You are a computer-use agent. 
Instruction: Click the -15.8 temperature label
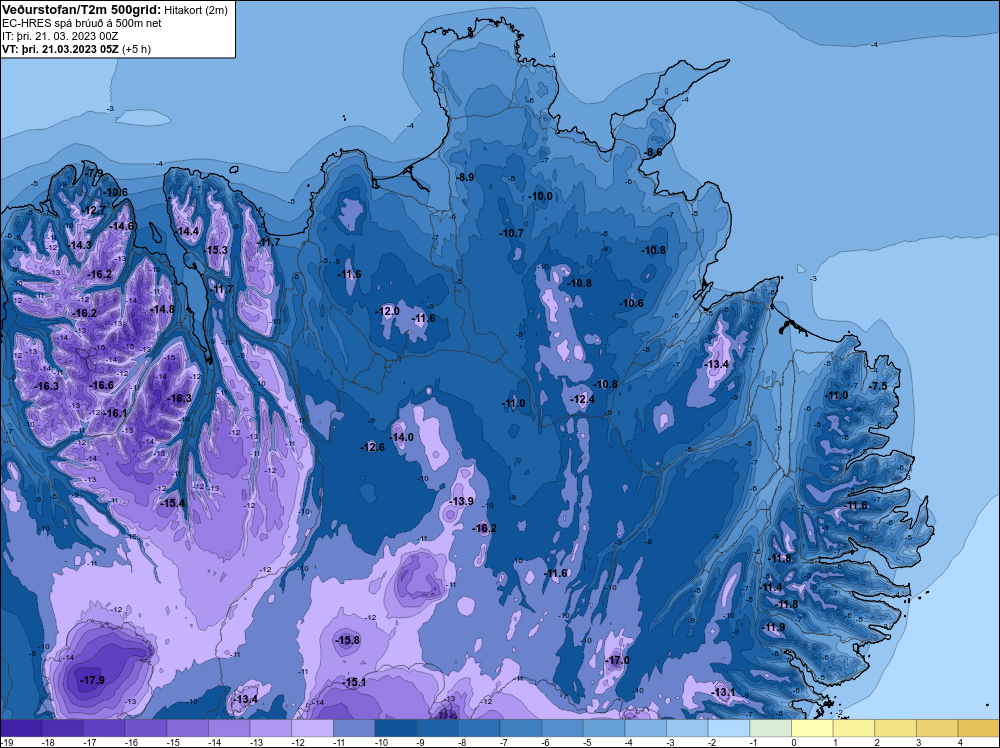click(348, 640)
